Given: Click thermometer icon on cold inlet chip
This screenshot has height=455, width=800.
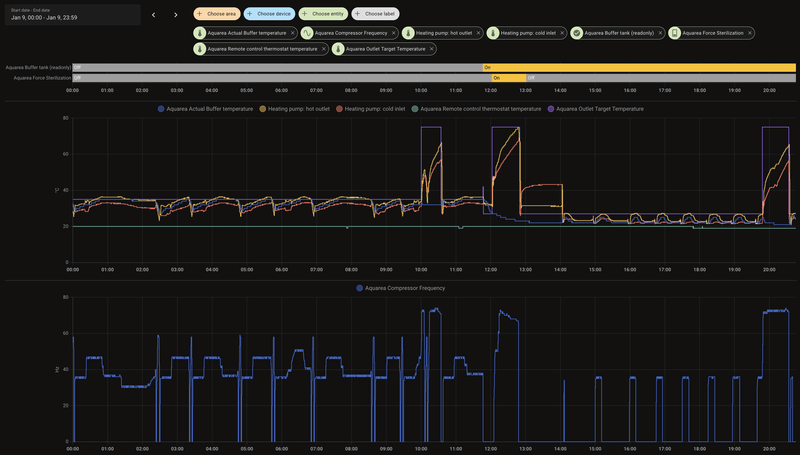Looking at the screenshot, I should [x=492, y=33].
